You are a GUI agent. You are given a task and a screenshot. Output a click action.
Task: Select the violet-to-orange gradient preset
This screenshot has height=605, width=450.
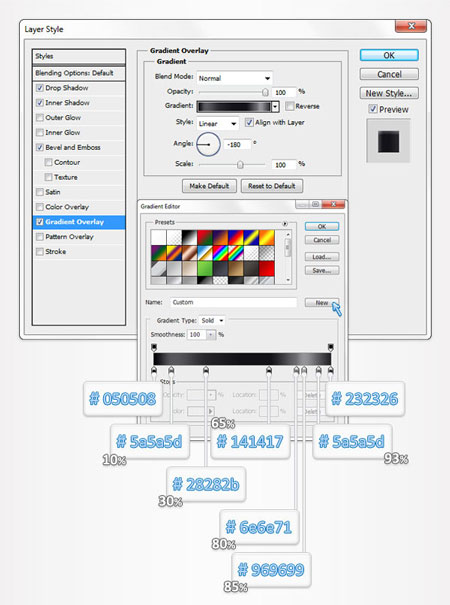(x=220, y=238)
